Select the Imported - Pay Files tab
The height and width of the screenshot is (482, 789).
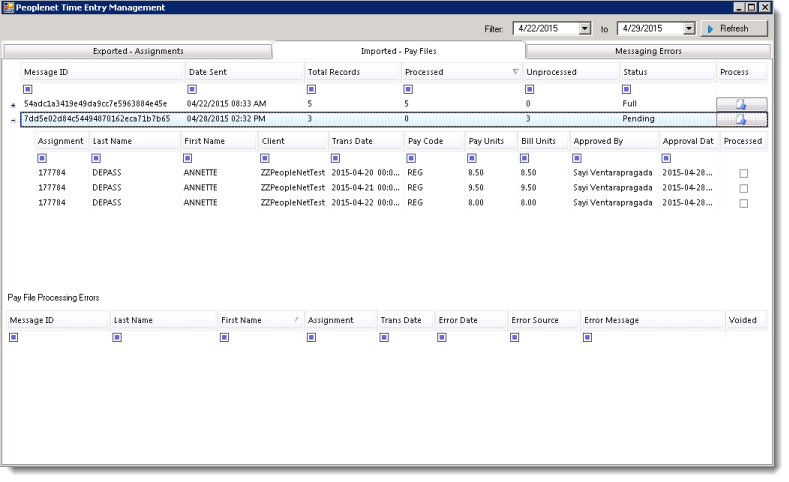coord(399,51)
